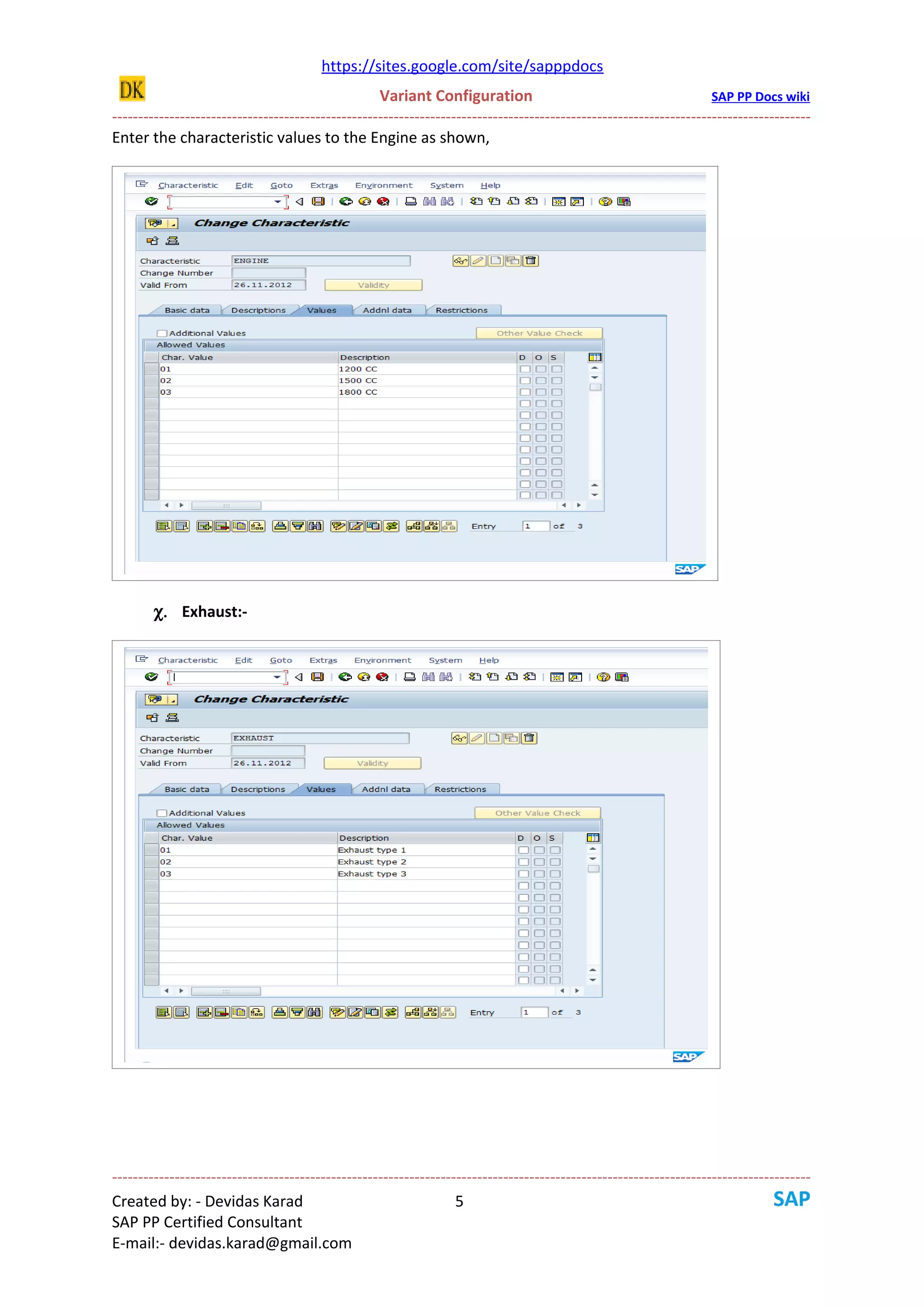This screenshot has width=924, height=1308.
Task: Click the Validity button in EXHAUST window
Action: click(x=372, y=763)
